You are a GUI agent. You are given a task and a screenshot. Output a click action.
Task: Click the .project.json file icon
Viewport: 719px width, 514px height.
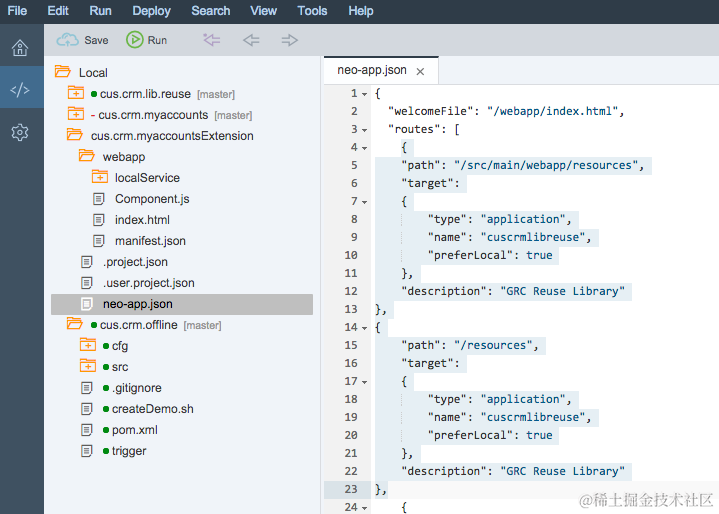point(87,262)
